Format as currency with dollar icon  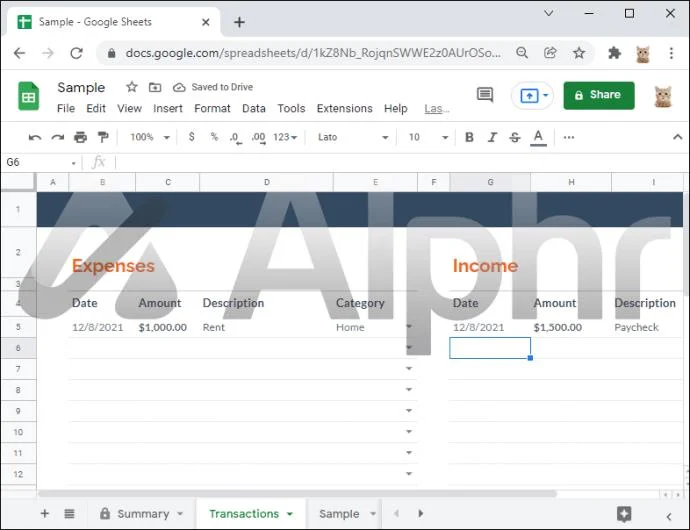pos(191,137)
